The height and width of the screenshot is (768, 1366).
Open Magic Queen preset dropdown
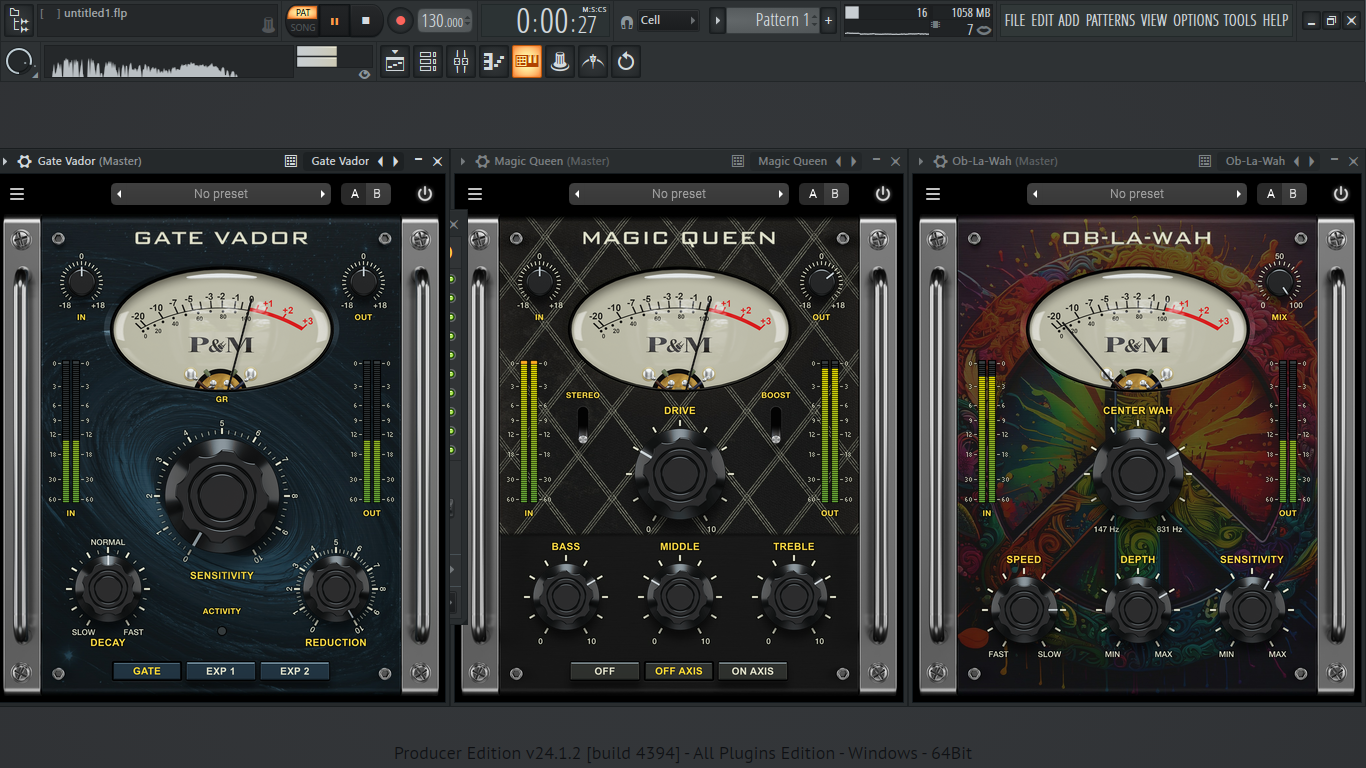pyautogui.click(x=679, y=194)
